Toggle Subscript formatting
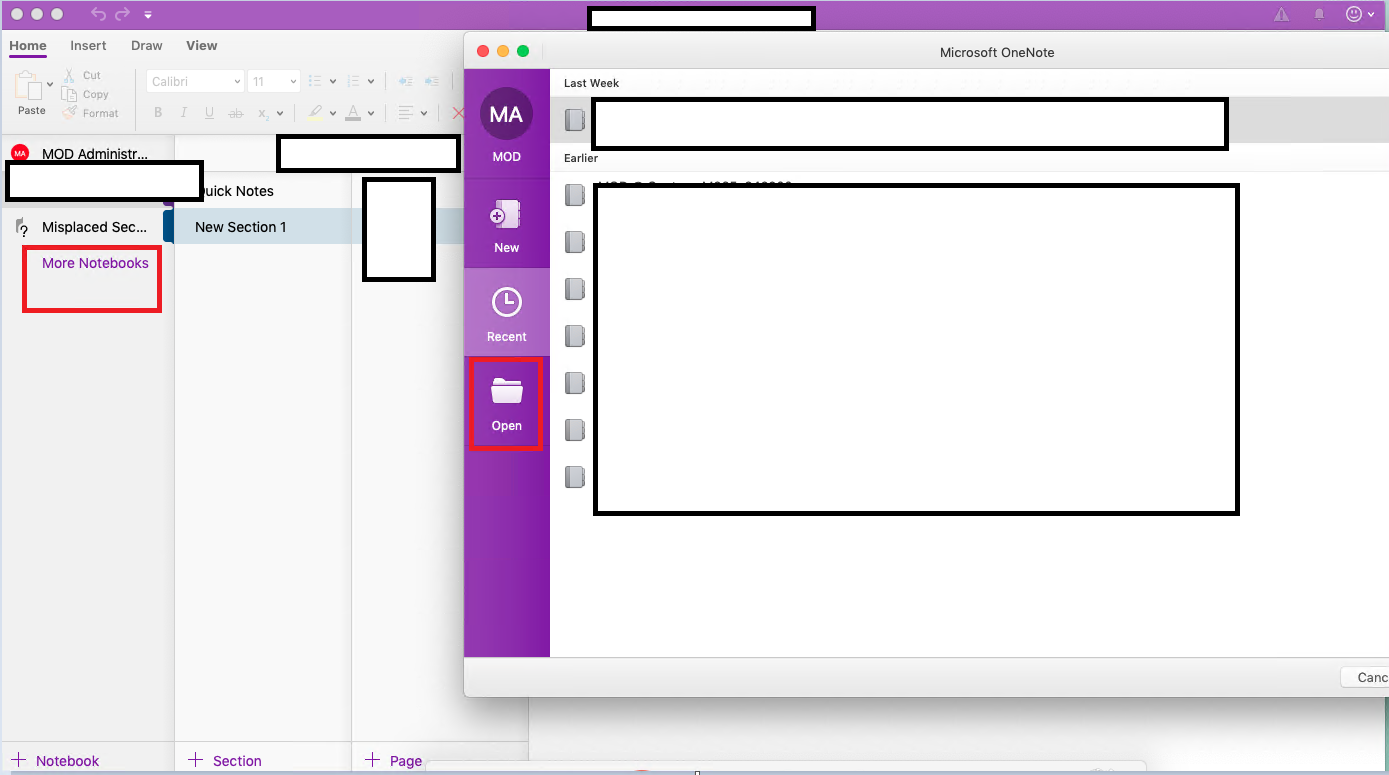Image resolution: width=1389 pixels, height=775 pixels. (263, 114)
